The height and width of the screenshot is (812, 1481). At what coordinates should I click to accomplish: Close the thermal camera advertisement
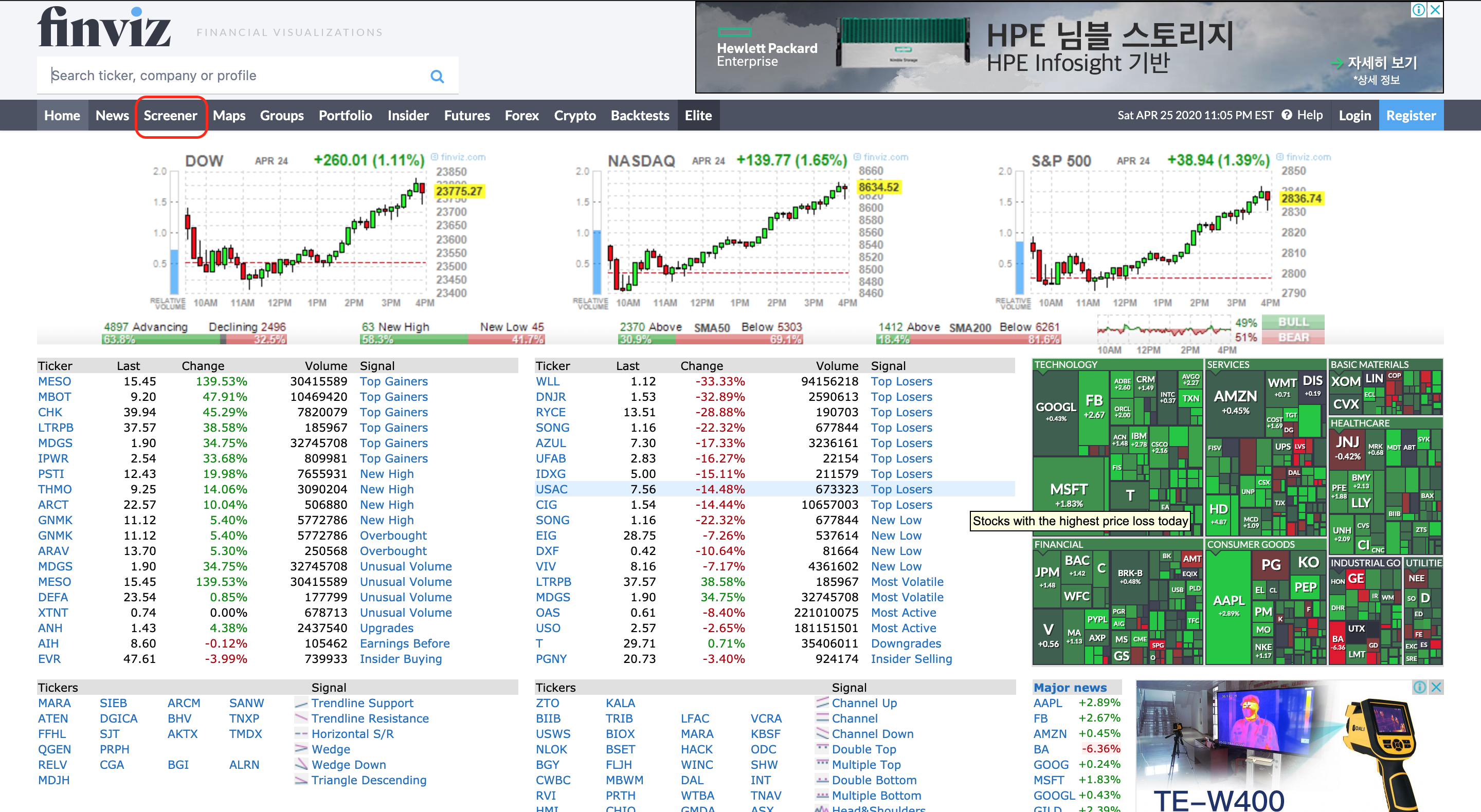pyautogui.click(x=1436, y=687)
